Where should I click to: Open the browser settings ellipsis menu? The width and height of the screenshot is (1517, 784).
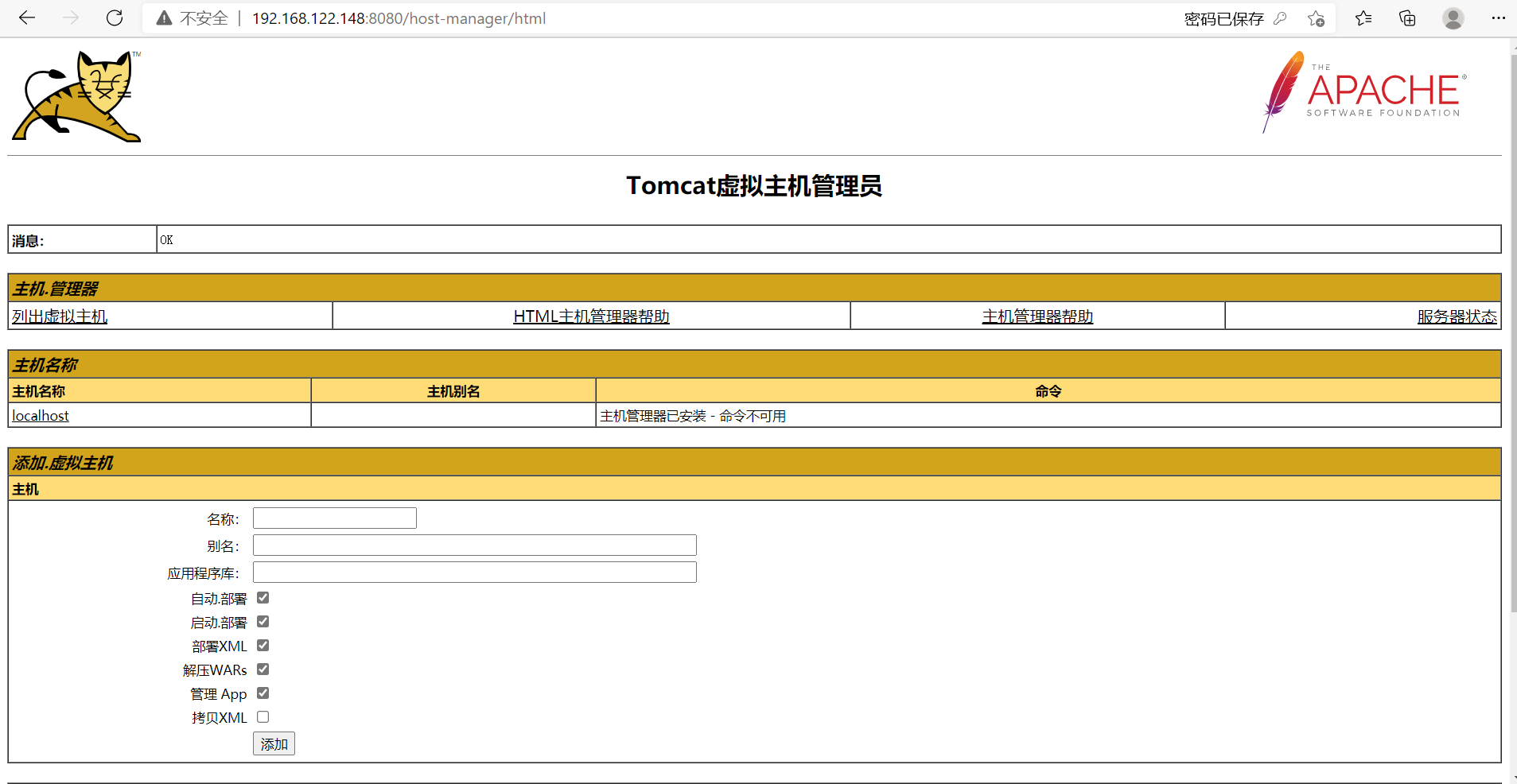click(x=1498, y=18)
